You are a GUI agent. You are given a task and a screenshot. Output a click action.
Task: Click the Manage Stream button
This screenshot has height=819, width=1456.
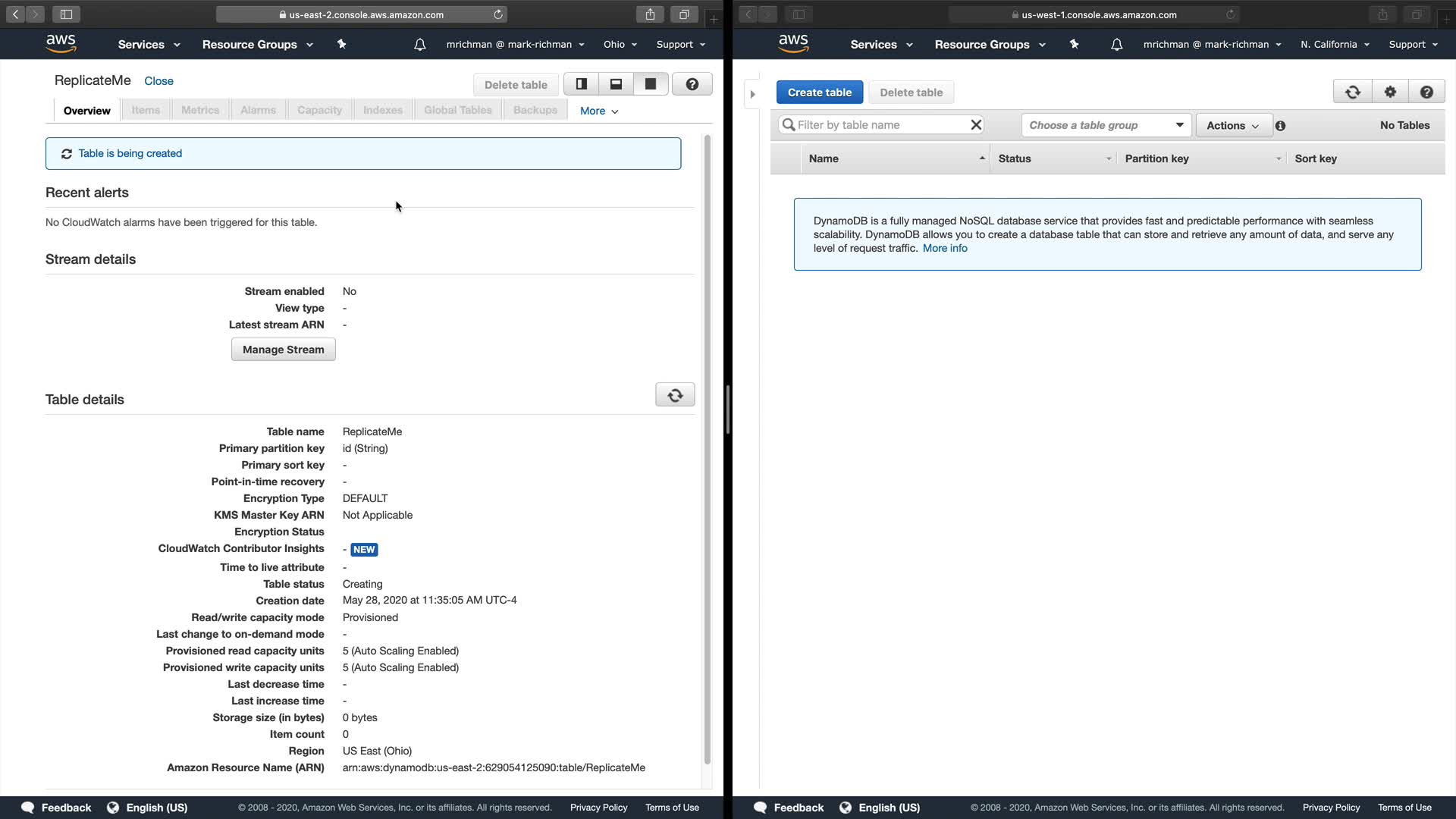(283, 350)
